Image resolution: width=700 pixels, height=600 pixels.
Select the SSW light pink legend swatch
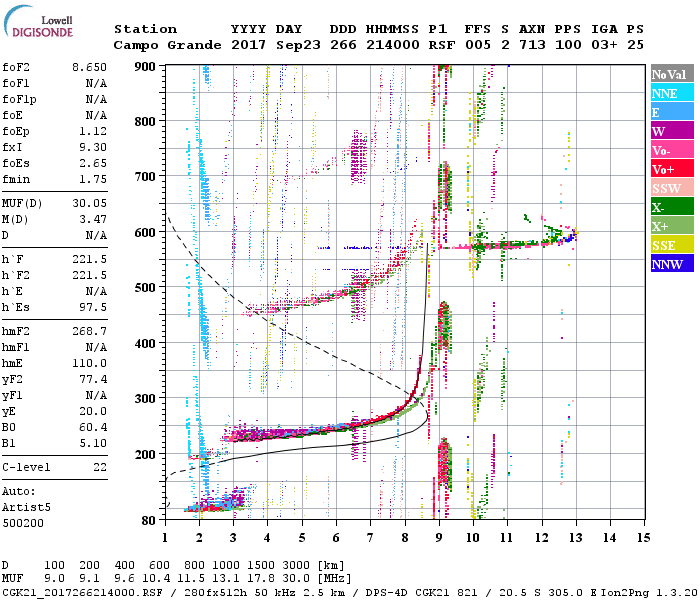(x=672, y=188)
